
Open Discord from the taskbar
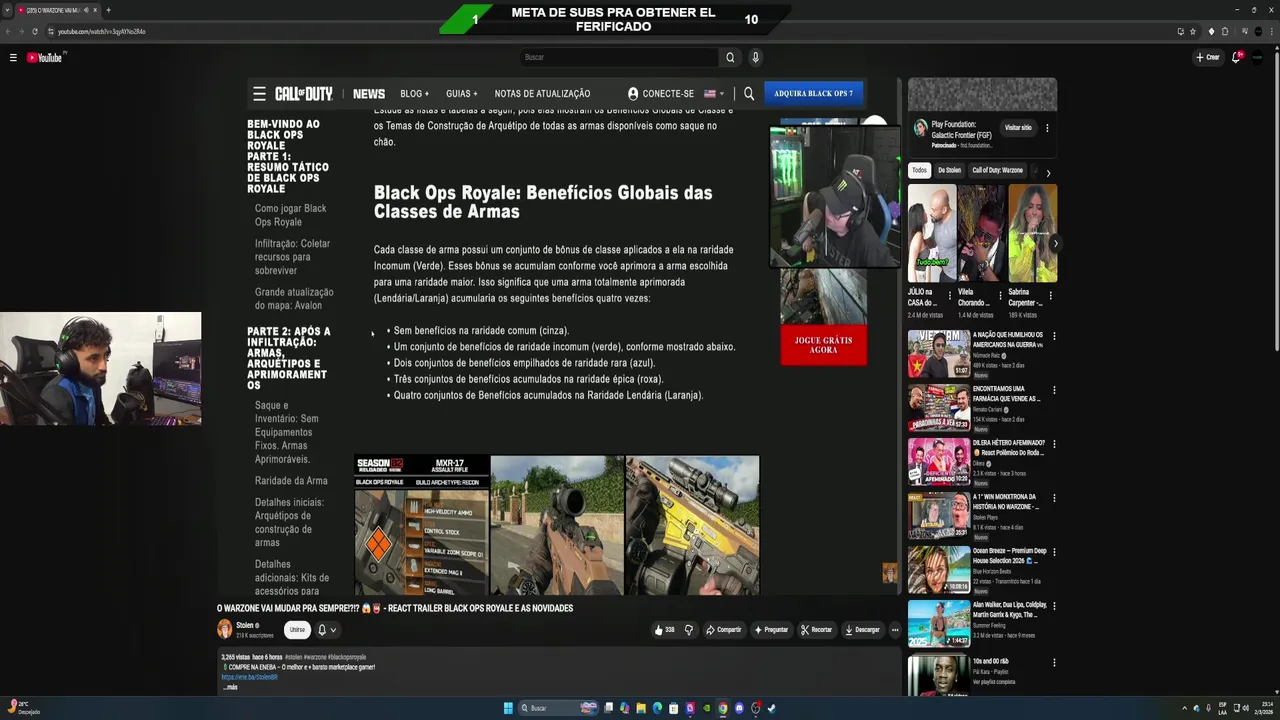pyautogui.click(x=739, y=708)
